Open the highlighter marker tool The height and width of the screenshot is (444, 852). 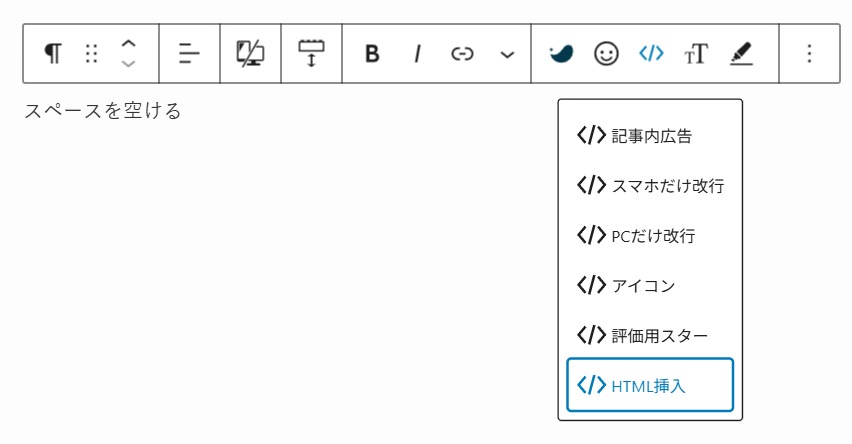click(x=741, y=54)
